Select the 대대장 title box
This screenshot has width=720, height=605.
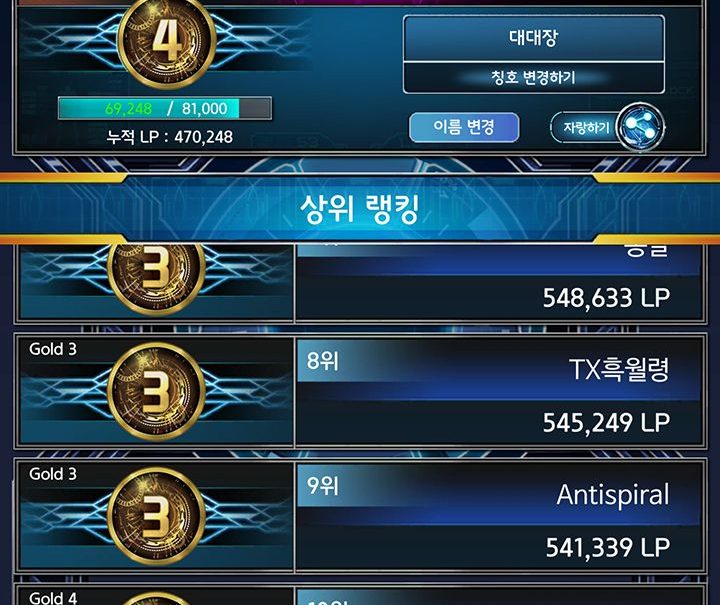[534, 38]
